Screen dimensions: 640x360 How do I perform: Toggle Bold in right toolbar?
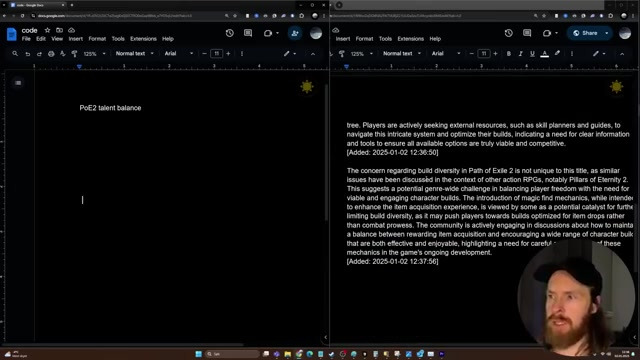509,53
